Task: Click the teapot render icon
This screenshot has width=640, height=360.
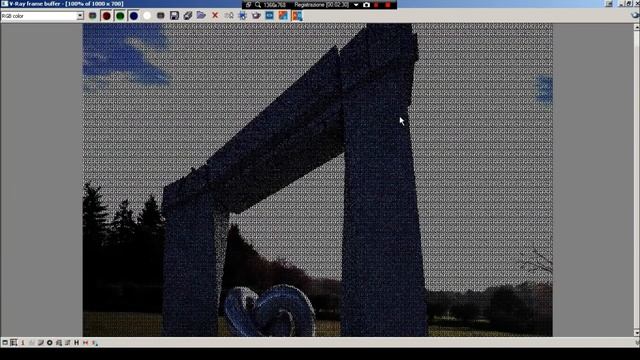Action: tap(256, 16)
